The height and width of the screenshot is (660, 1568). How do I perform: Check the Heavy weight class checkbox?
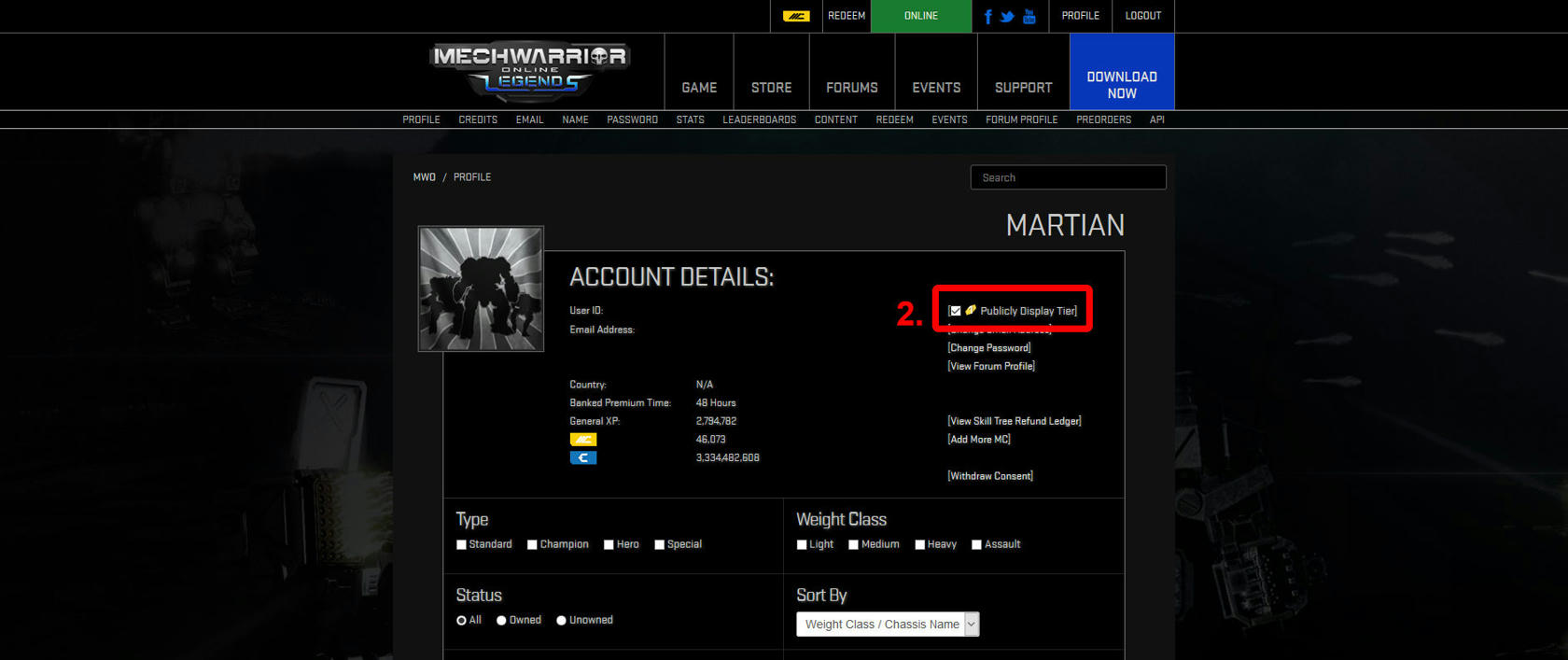point(919,544)
